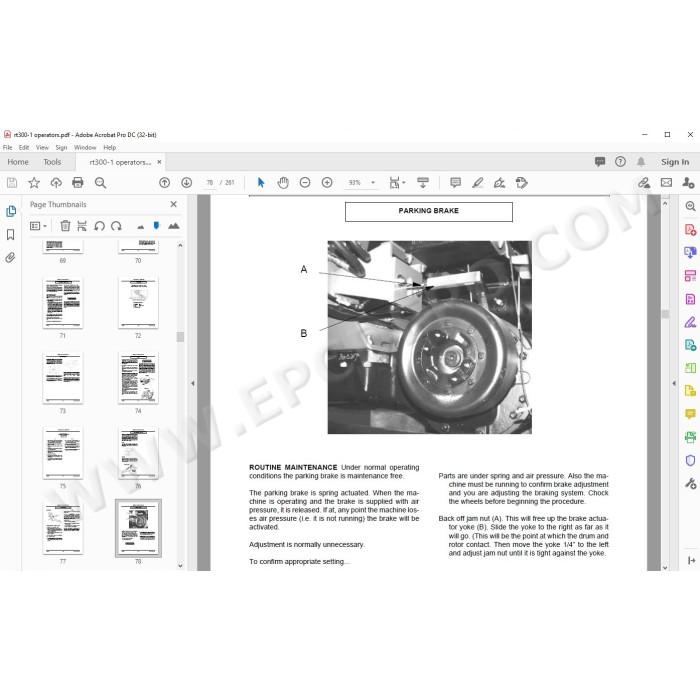
Task: Select page 72 thumbnail
Action: 138,303
